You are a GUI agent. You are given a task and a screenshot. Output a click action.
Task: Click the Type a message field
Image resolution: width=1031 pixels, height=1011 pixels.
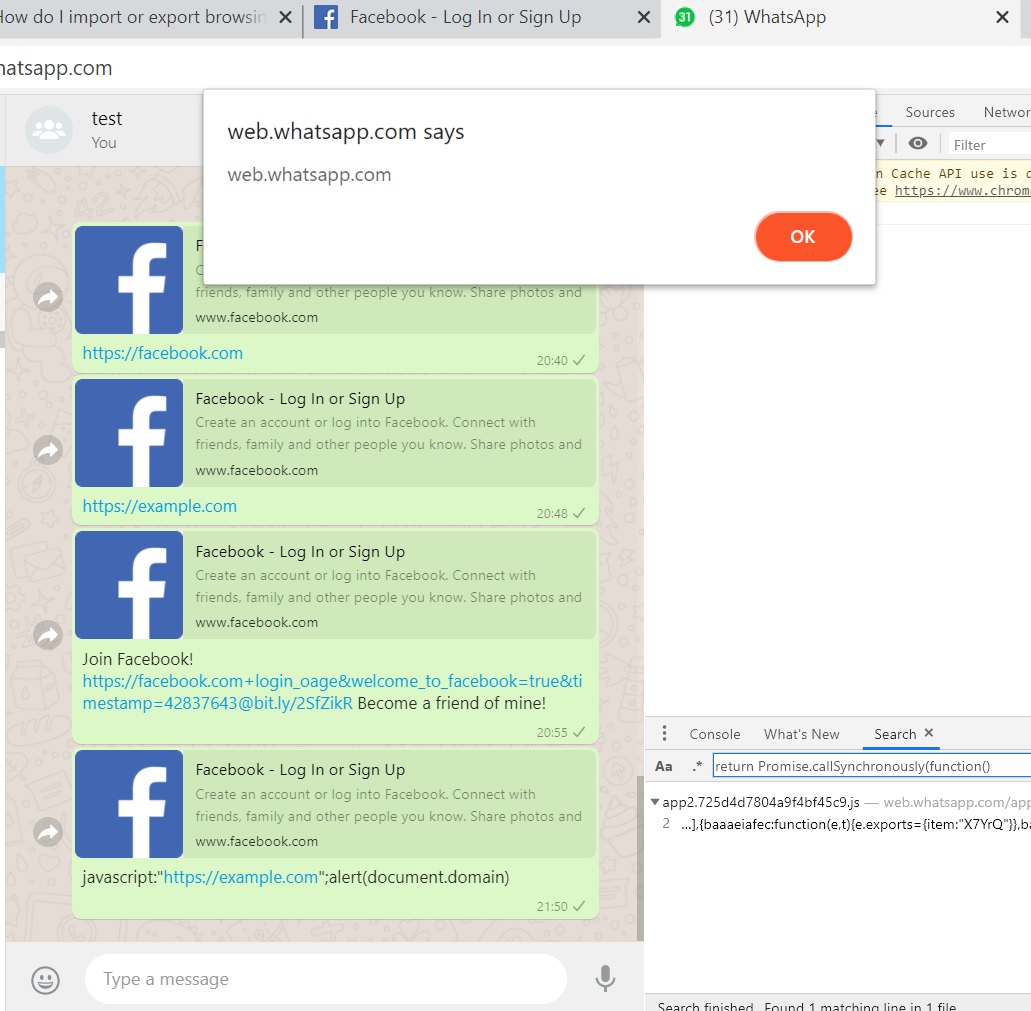[x=325, y=979]
